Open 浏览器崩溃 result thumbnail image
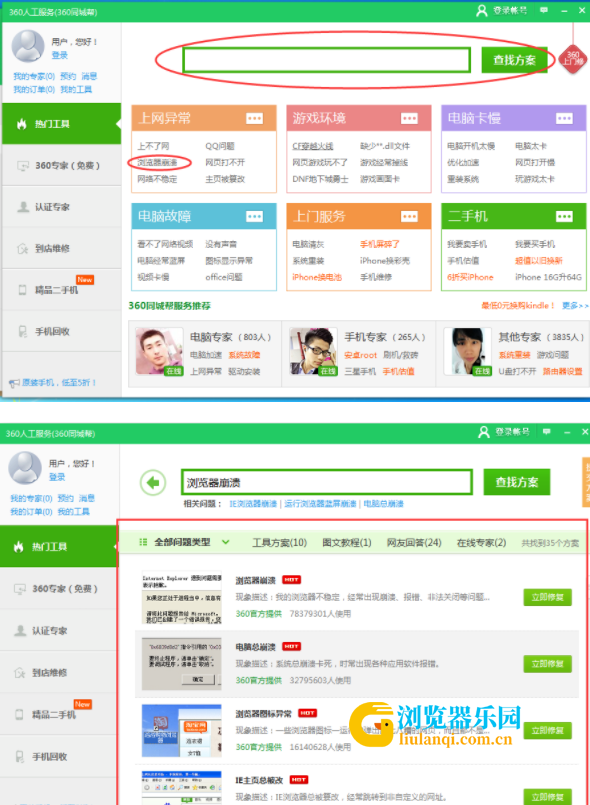This screenshot has width=590, height=805. click(x=182, y=597)
